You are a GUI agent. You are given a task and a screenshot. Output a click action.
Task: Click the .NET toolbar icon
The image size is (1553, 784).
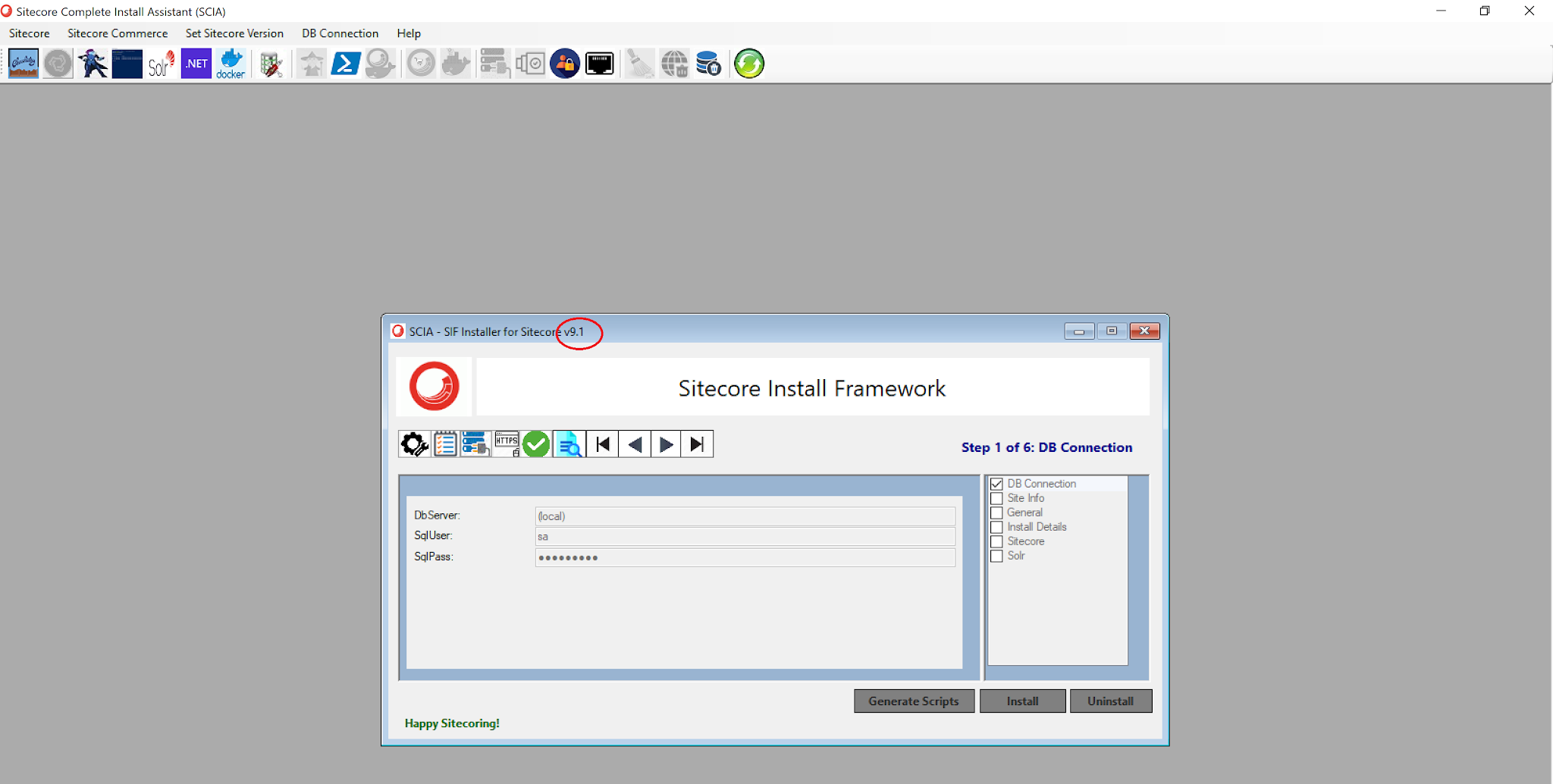click(196, 64)
